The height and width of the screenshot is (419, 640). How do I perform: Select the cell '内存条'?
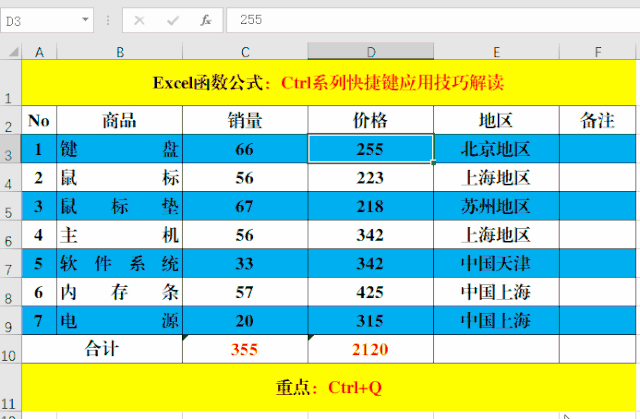coord(120,292)
